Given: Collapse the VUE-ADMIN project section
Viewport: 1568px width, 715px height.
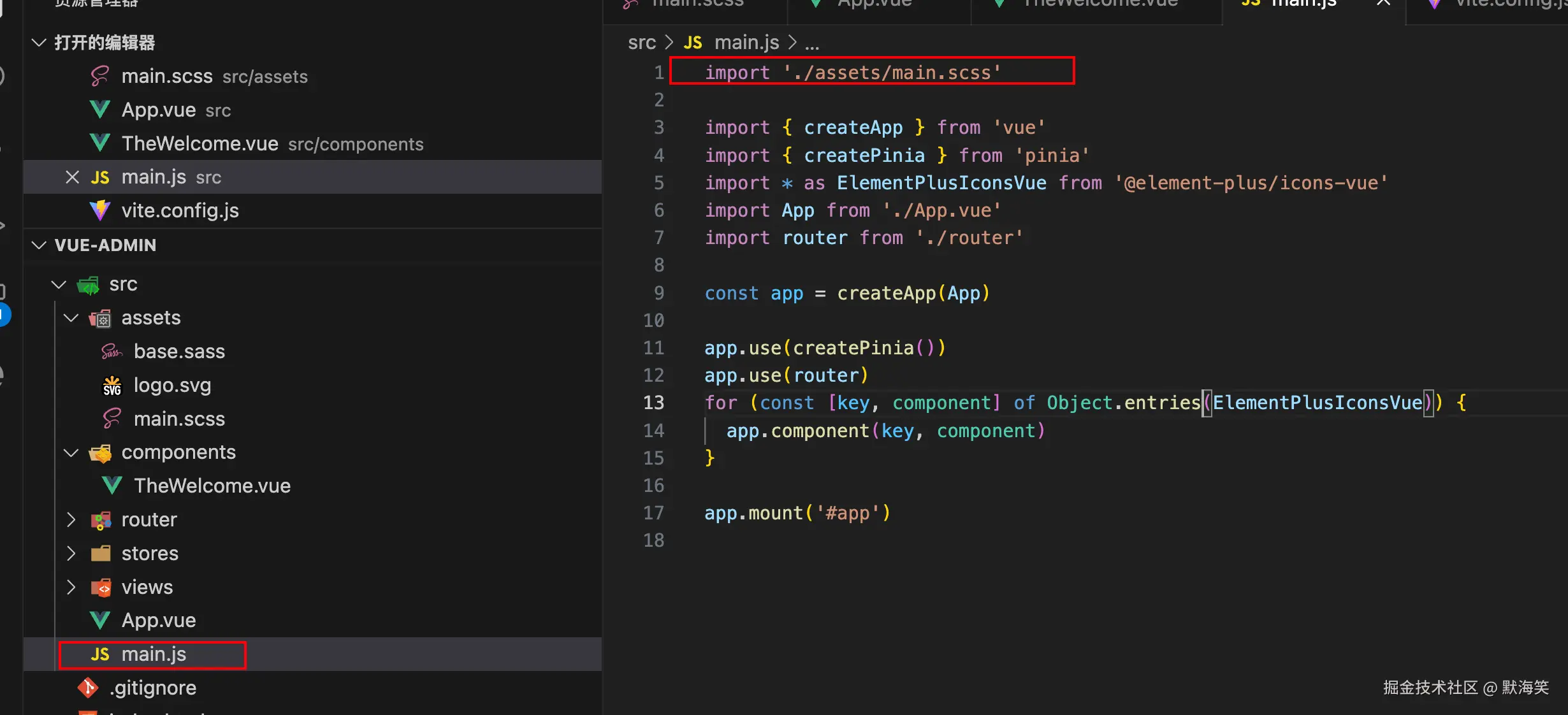Looking at the screenshot, I should (39, 245).
